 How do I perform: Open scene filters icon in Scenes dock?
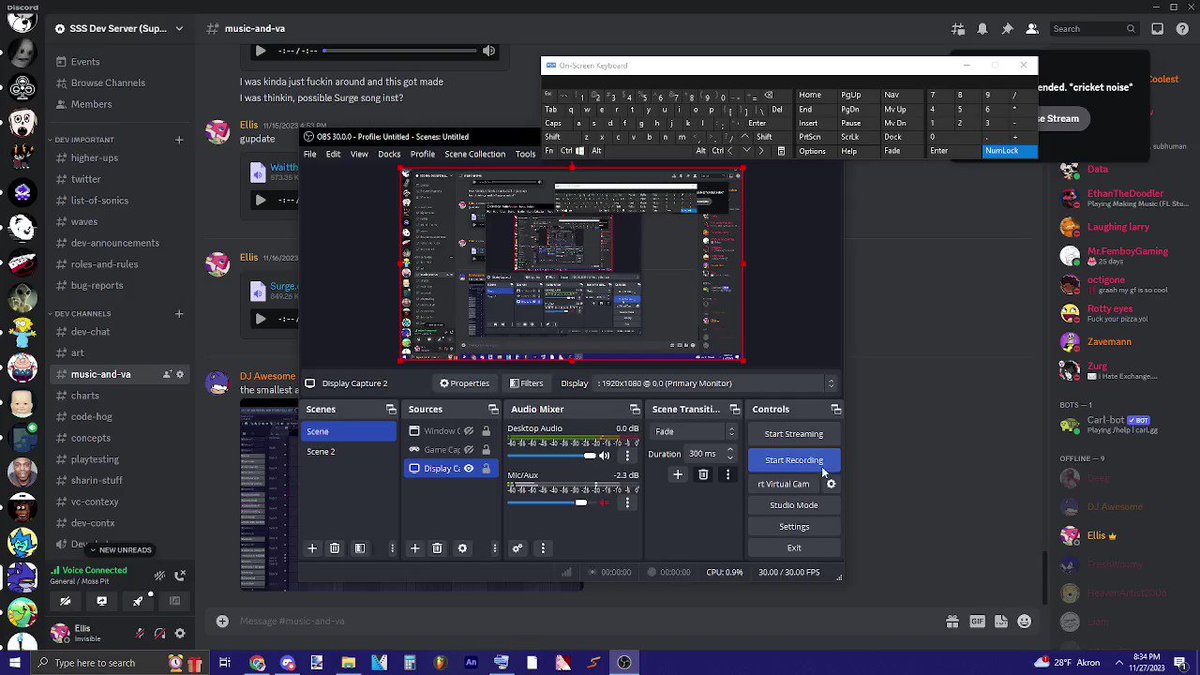359,548
